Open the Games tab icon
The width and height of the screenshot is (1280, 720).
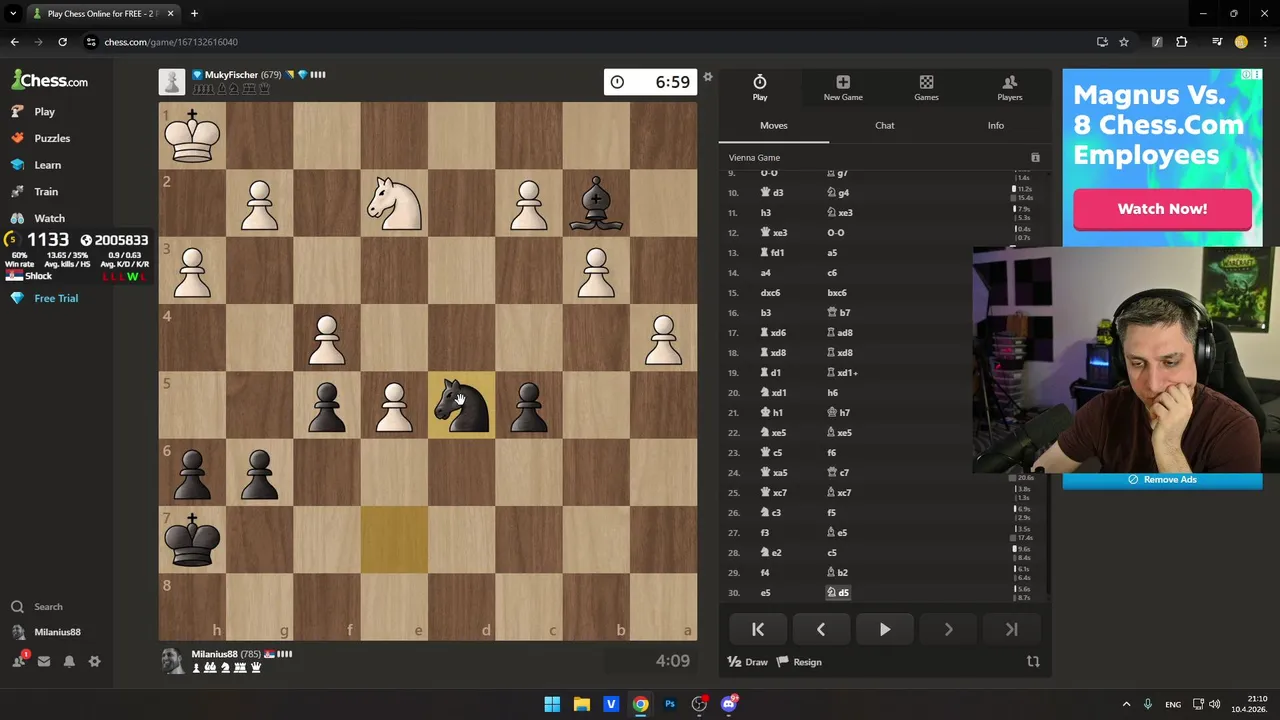coord(926,87)
